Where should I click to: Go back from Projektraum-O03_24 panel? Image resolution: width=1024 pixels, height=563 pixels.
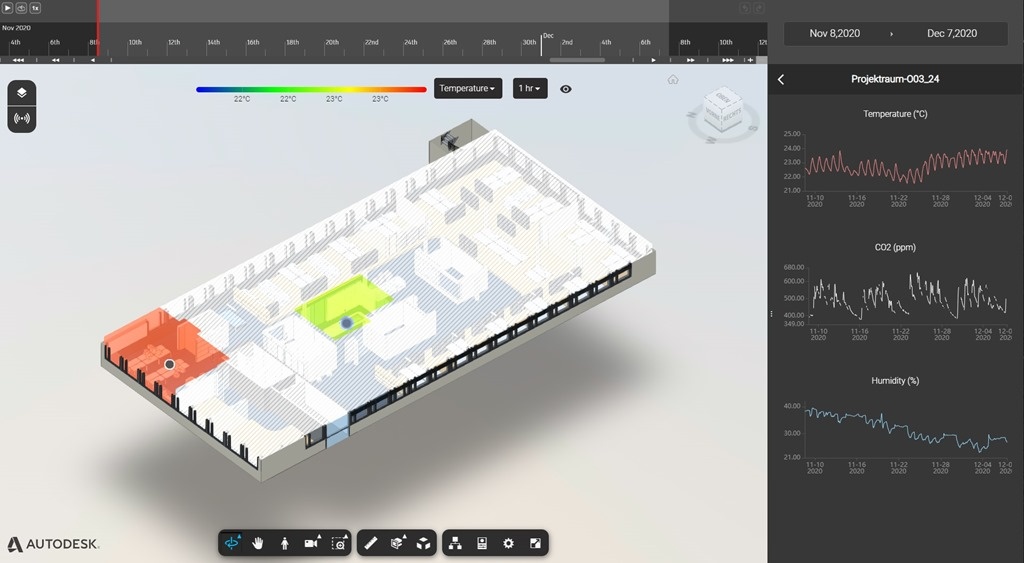click(781, 79)
